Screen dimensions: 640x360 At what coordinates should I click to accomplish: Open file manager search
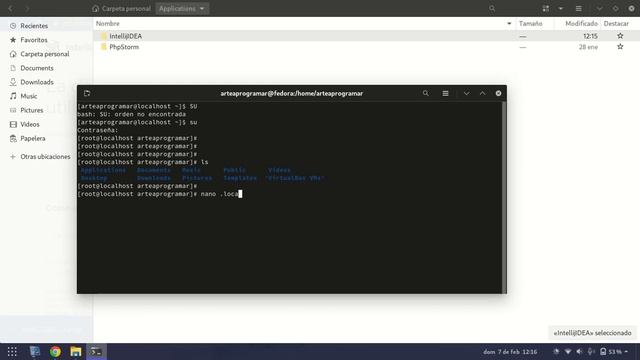tap(492, 8)
